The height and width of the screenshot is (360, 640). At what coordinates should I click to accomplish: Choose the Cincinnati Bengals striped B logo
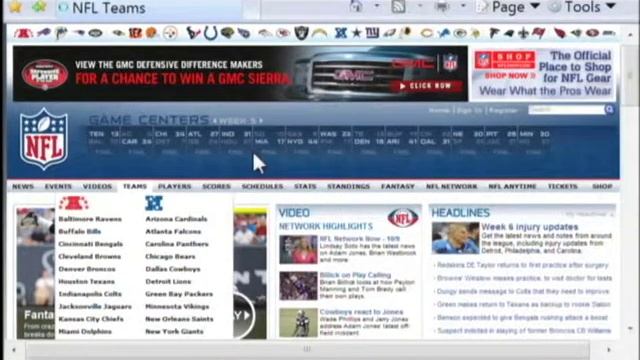click(x=135, y=33)
